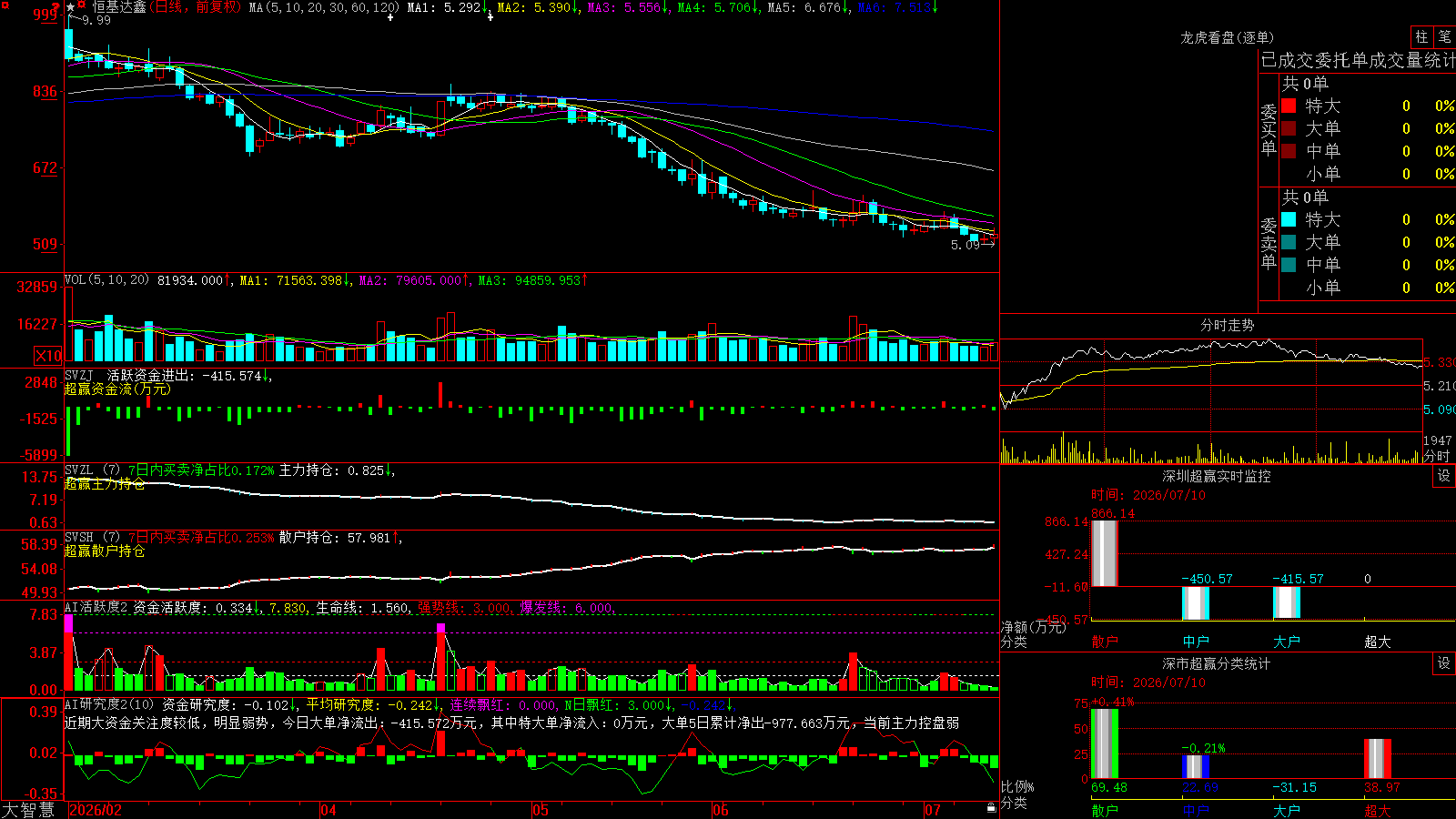Click the 时间: 2026/07/10 under 深圳超赢实时监控
The width and height of the screenshot is (1456, 819).
[x=1148, y=495]
